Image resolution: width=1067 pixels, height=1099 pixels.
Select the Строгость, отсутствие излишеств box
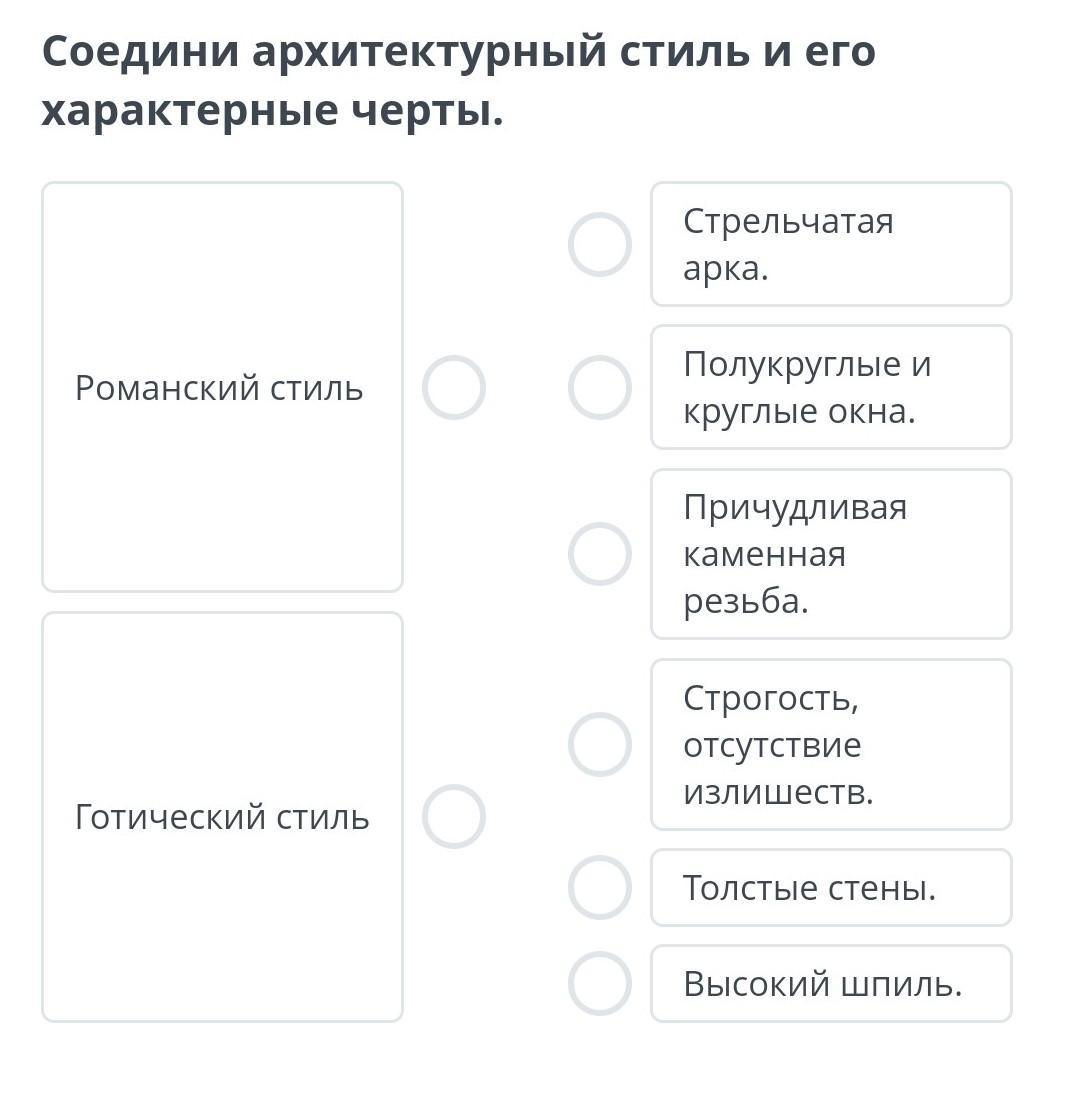tap(830, 744)
